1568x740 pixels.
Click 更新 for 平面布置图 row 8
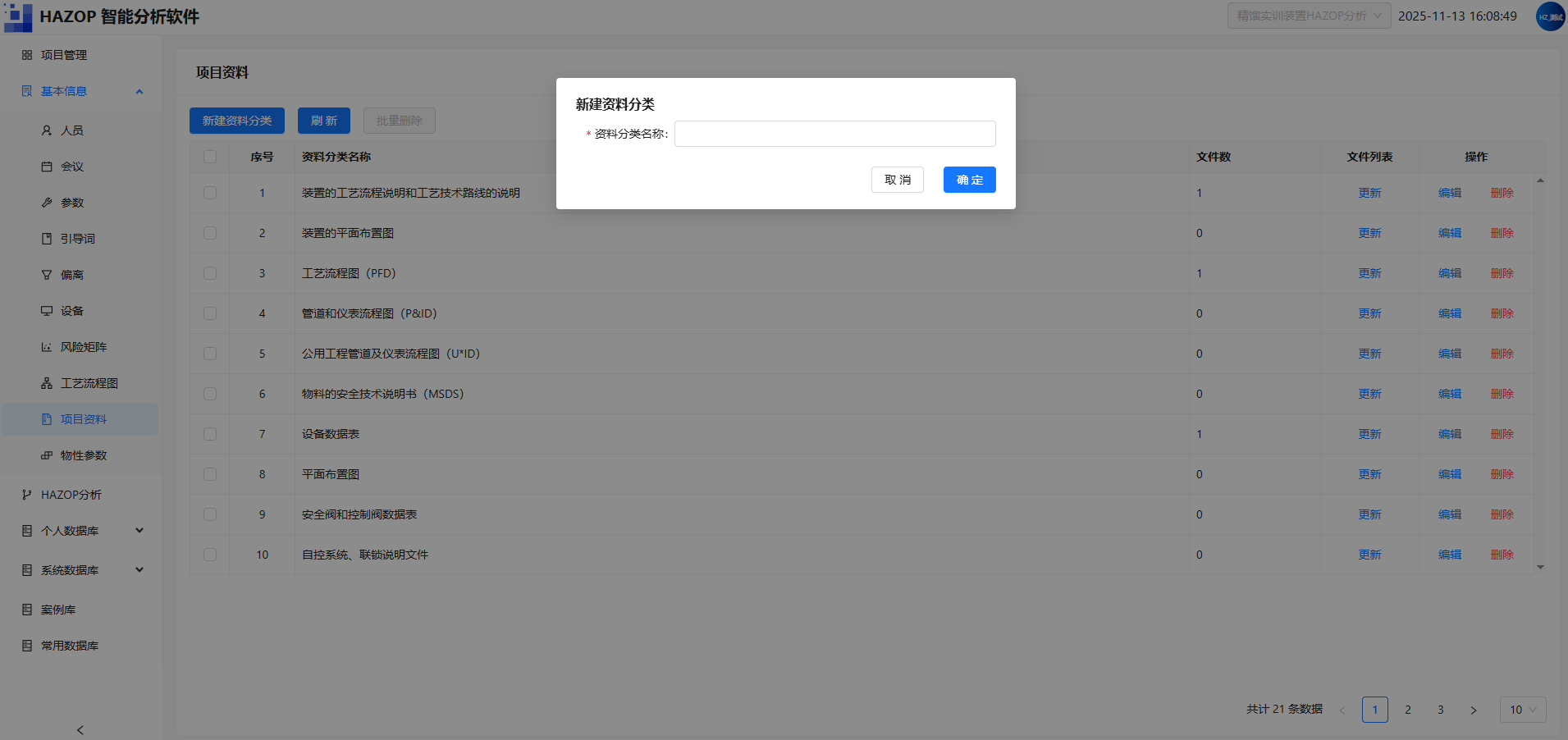click(x=1369, y=474)
